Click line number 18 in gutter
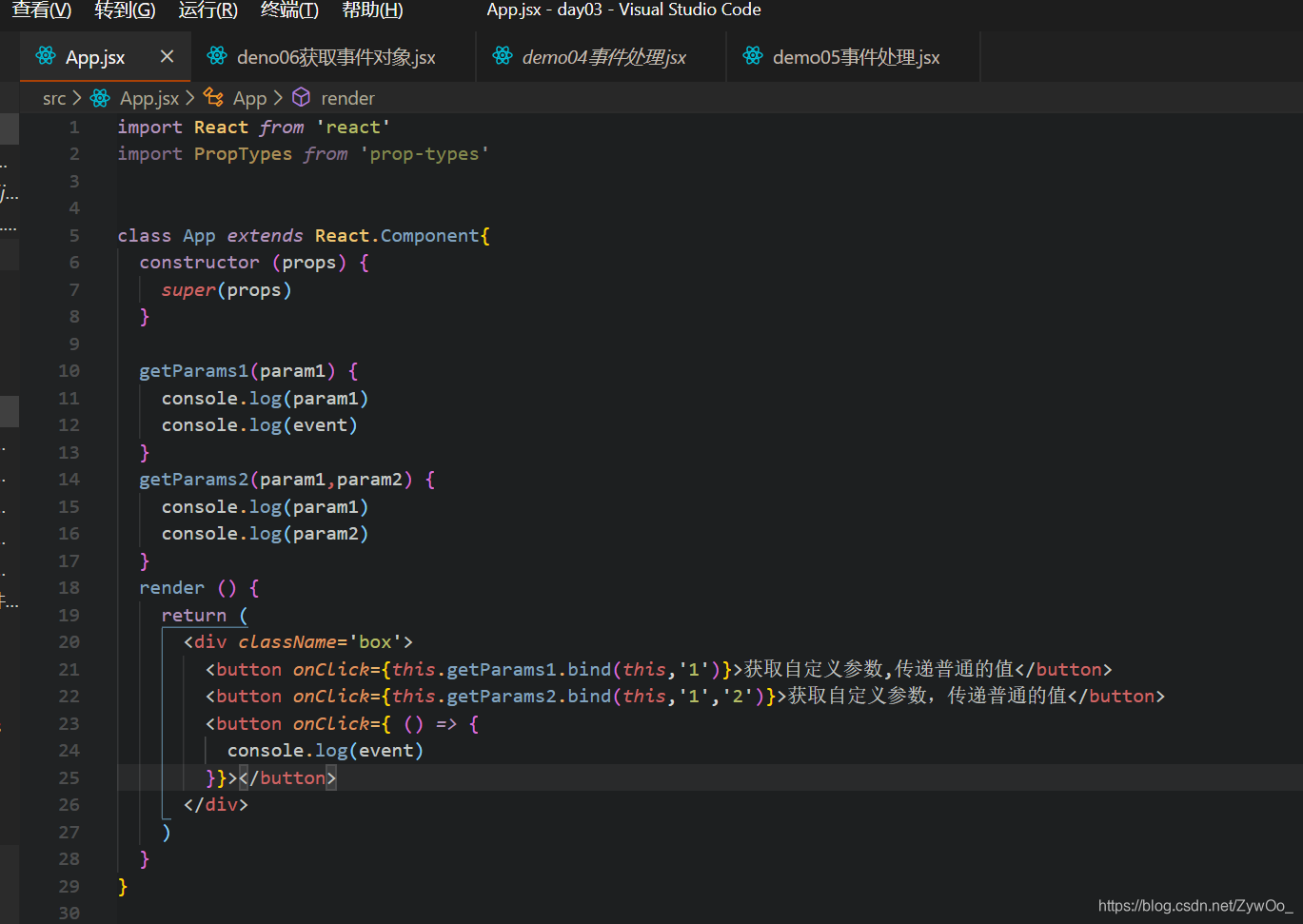 tap(69, 588)
